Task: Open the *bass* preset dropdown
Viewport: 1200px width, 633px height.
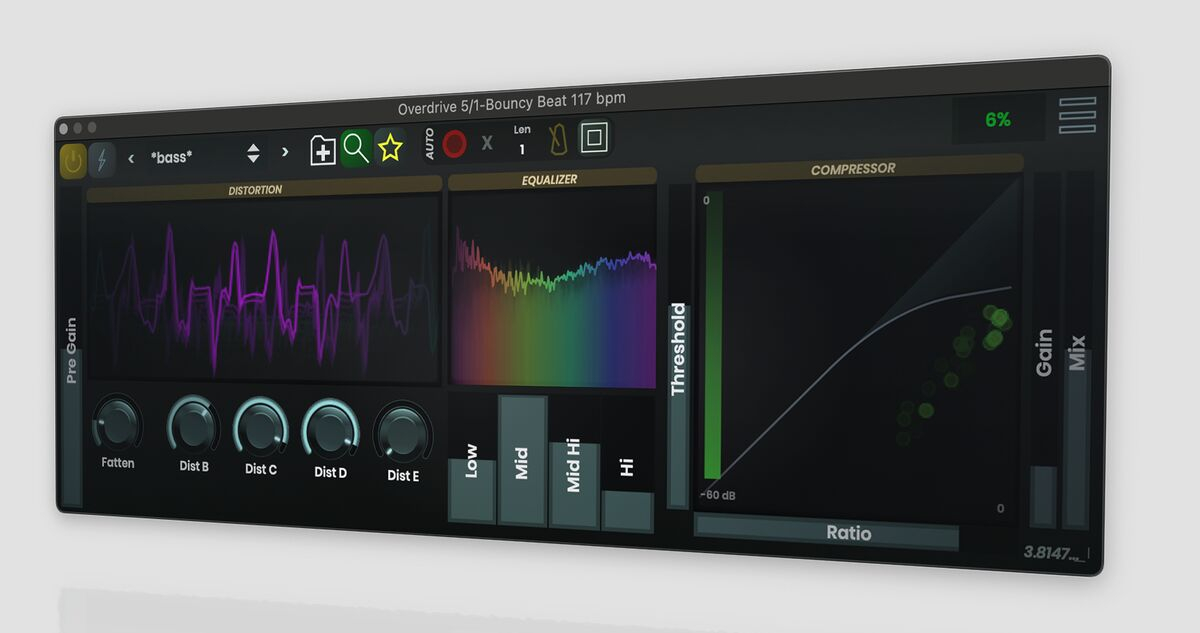Action: (190, 156)
